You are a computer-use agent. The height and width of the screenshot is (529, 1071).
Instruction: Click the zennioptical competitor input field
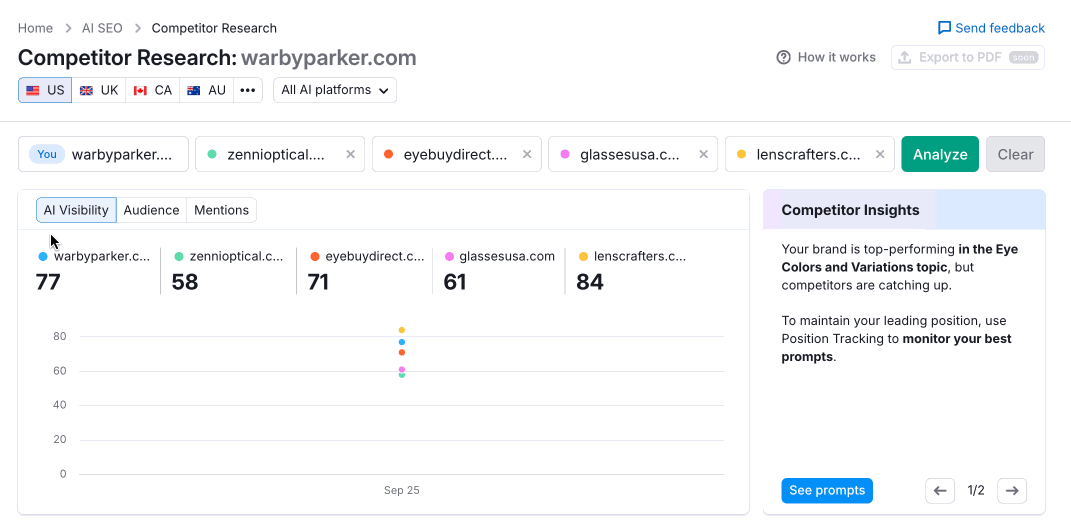pyautogui.click(x=280, y=154)
